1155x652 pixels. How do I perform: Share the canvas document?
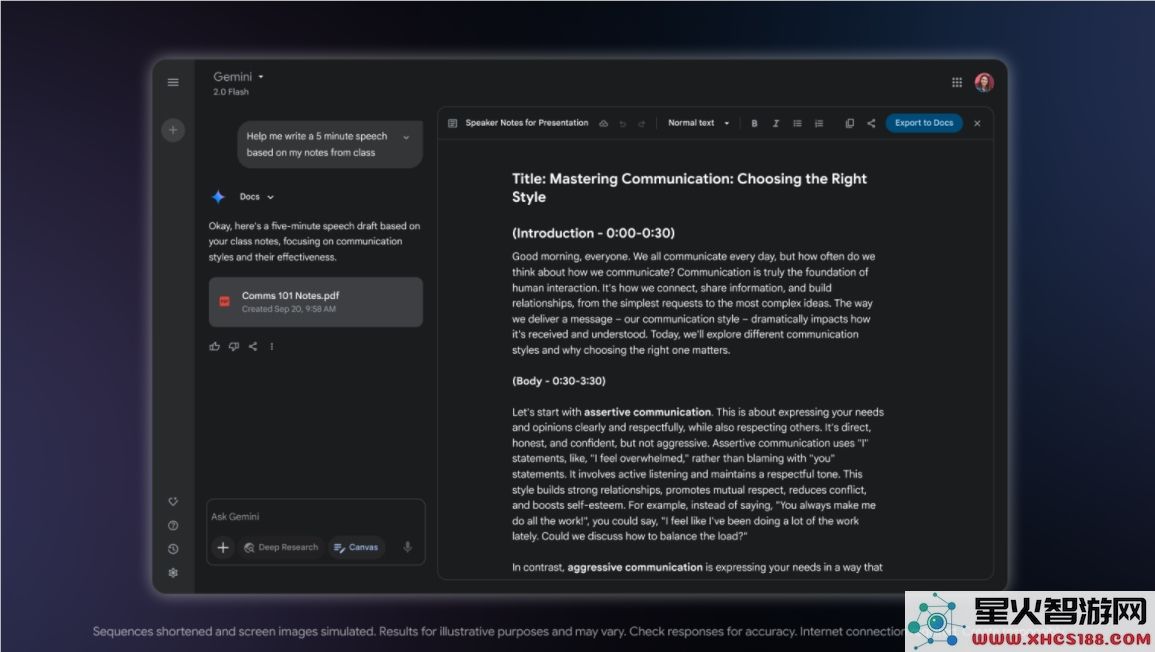click(871, 124)
